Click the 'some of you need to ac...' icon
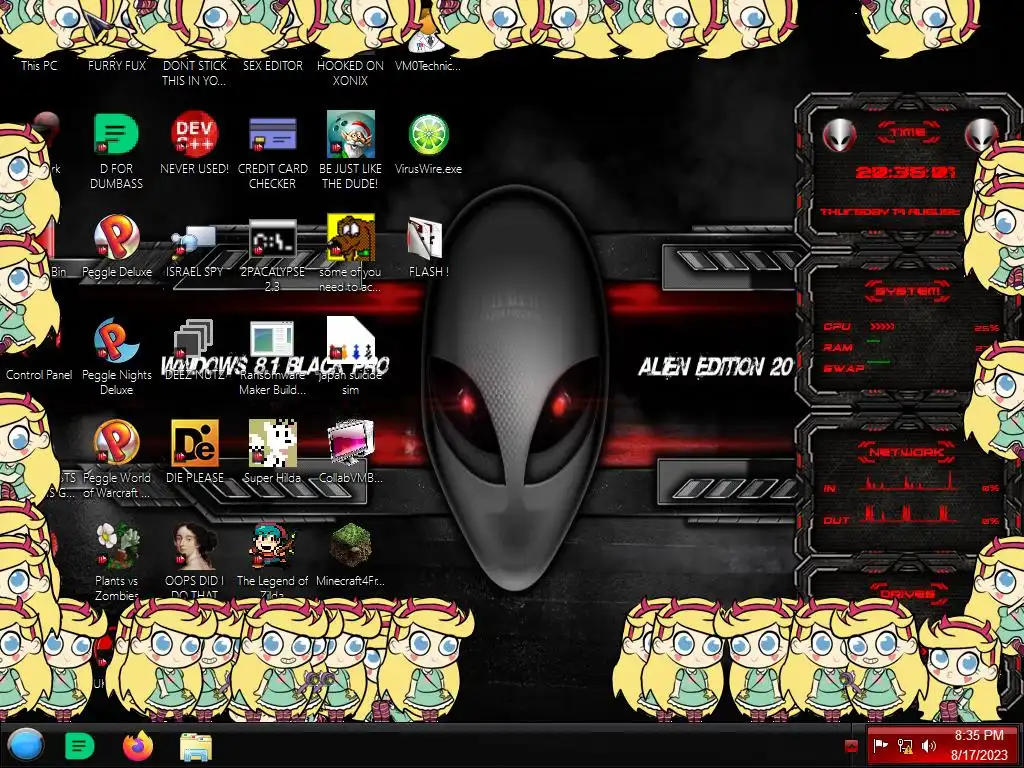1024x768 pixels. point(351,237)
